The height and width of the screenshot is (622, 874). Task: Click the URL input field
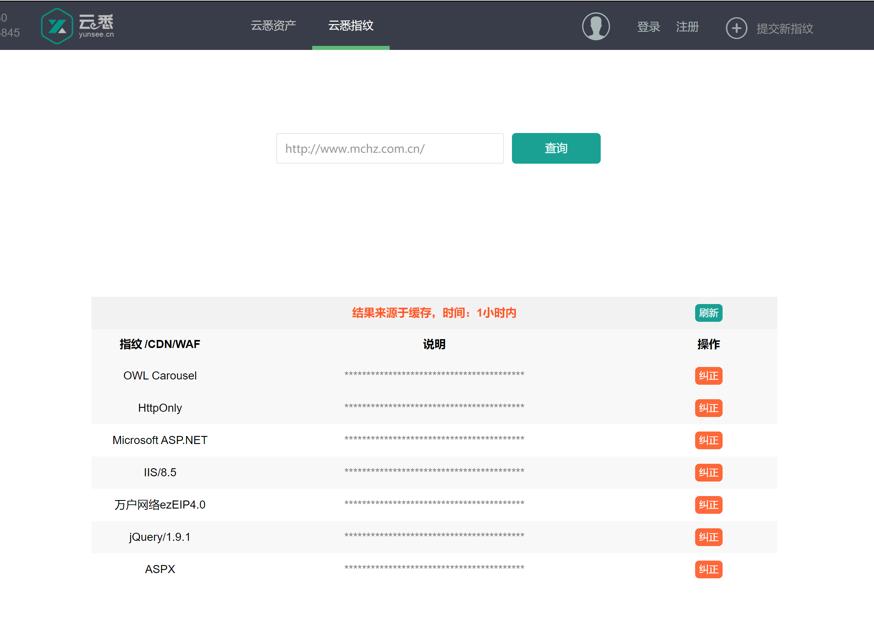pyautogui.click(x=389, y=148)
